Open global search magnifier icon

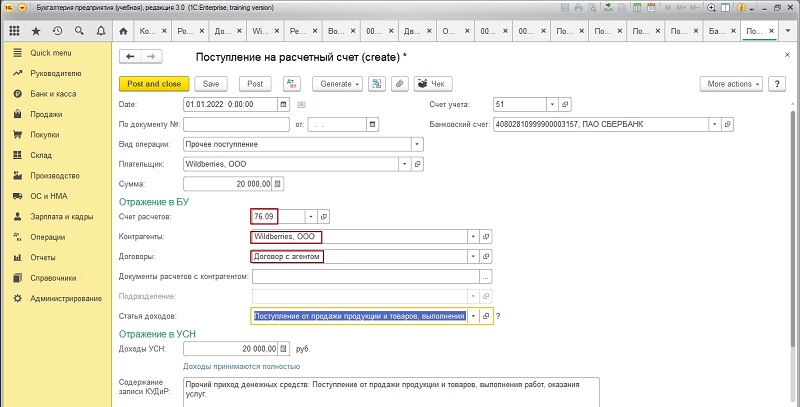click(x=79, y=31)
